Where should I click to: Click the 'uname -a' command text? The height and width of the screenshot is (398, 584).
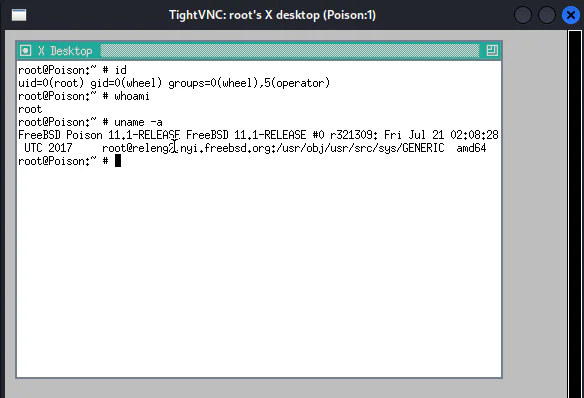point(138,122)
